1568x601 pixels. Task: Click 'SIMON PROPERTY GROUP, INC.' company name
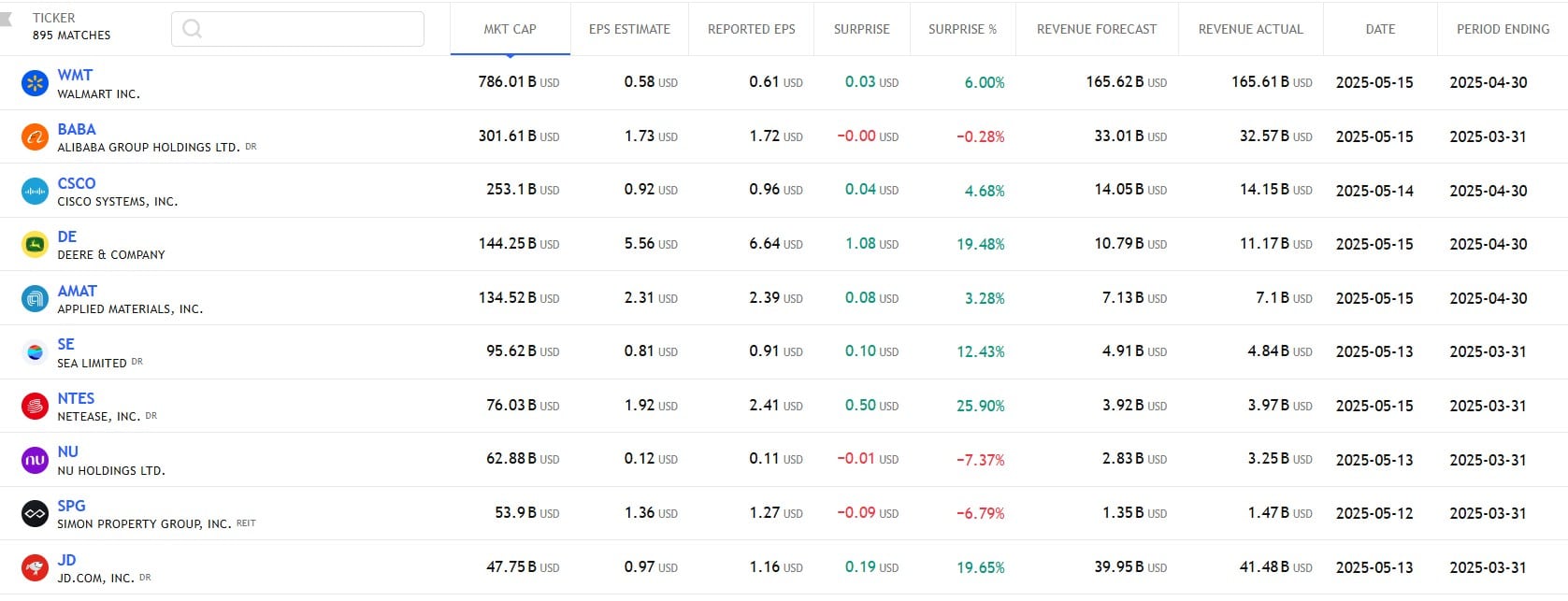pyautogui.click(x=144, y=524)
